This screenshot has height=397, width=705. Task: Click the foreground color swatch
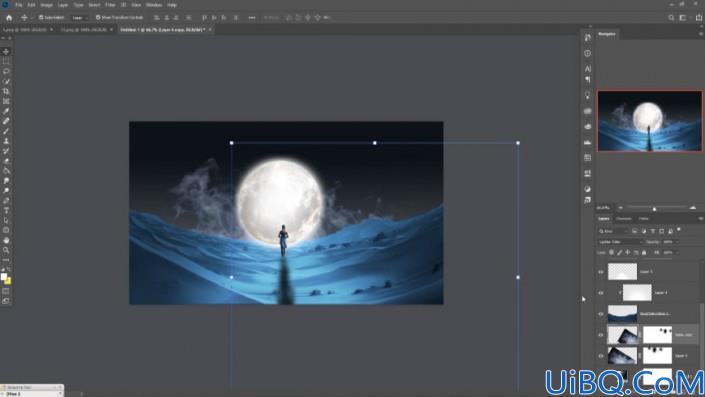(x=4, y=277)
